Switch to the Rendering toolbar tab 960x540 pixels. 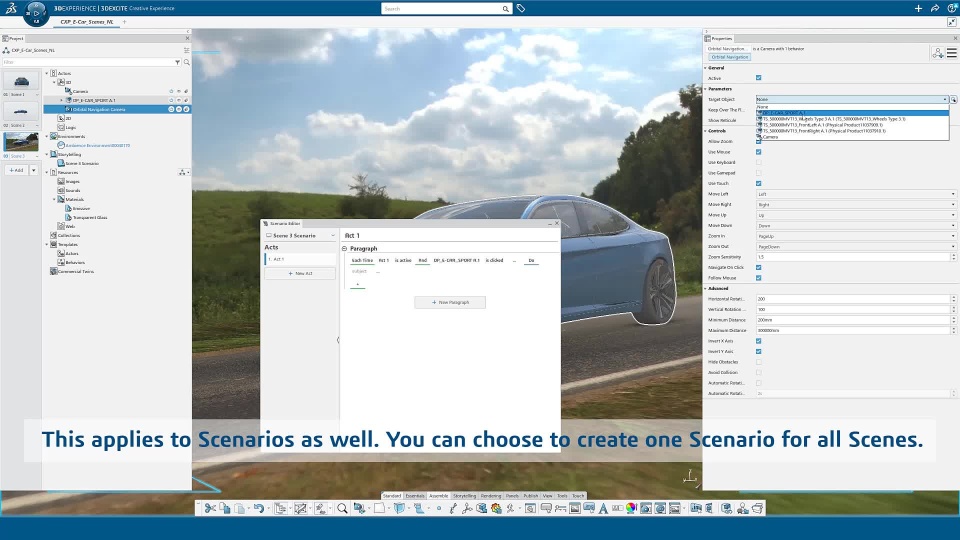pyautogui.click(x=490, y=496)
